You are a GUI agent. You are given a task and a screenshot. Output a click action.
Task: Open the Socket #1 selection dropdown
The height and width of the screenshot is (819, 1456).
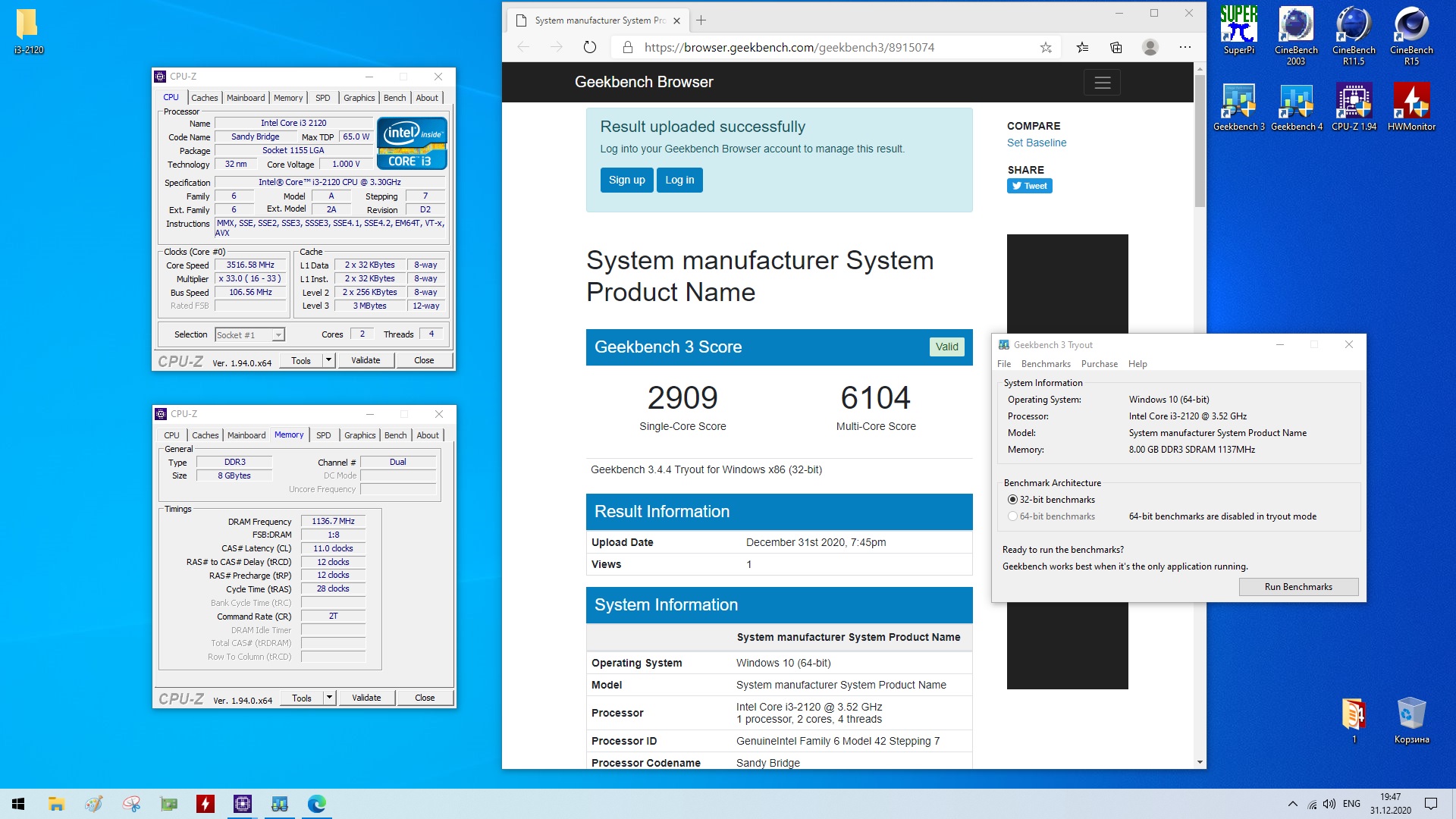(250, 334)
